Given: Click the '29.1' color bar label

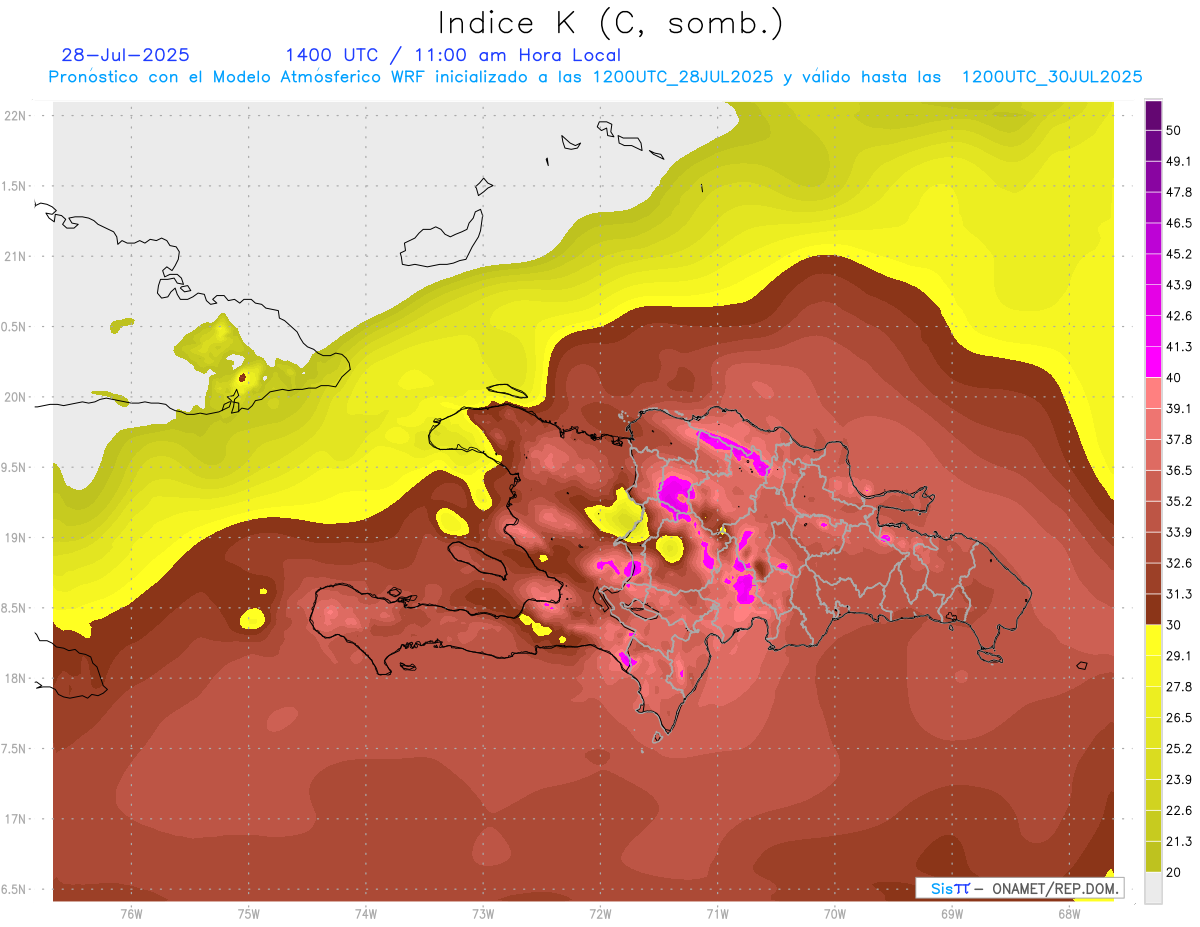Looking at the screenshot, I should point(1179,656).
